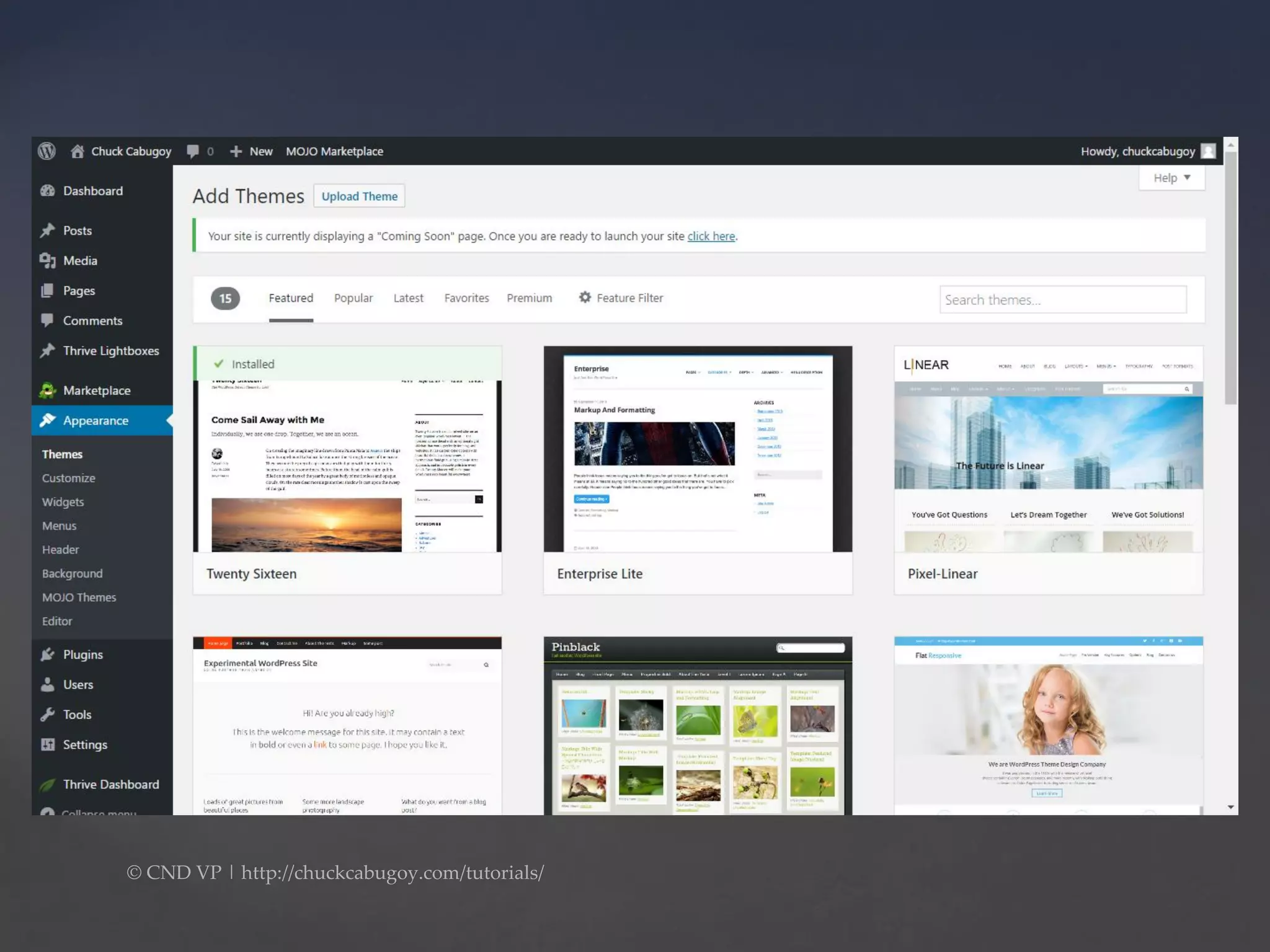
Task: Open the New content menu
Action: pyautogui.click(x=251, y=151)
